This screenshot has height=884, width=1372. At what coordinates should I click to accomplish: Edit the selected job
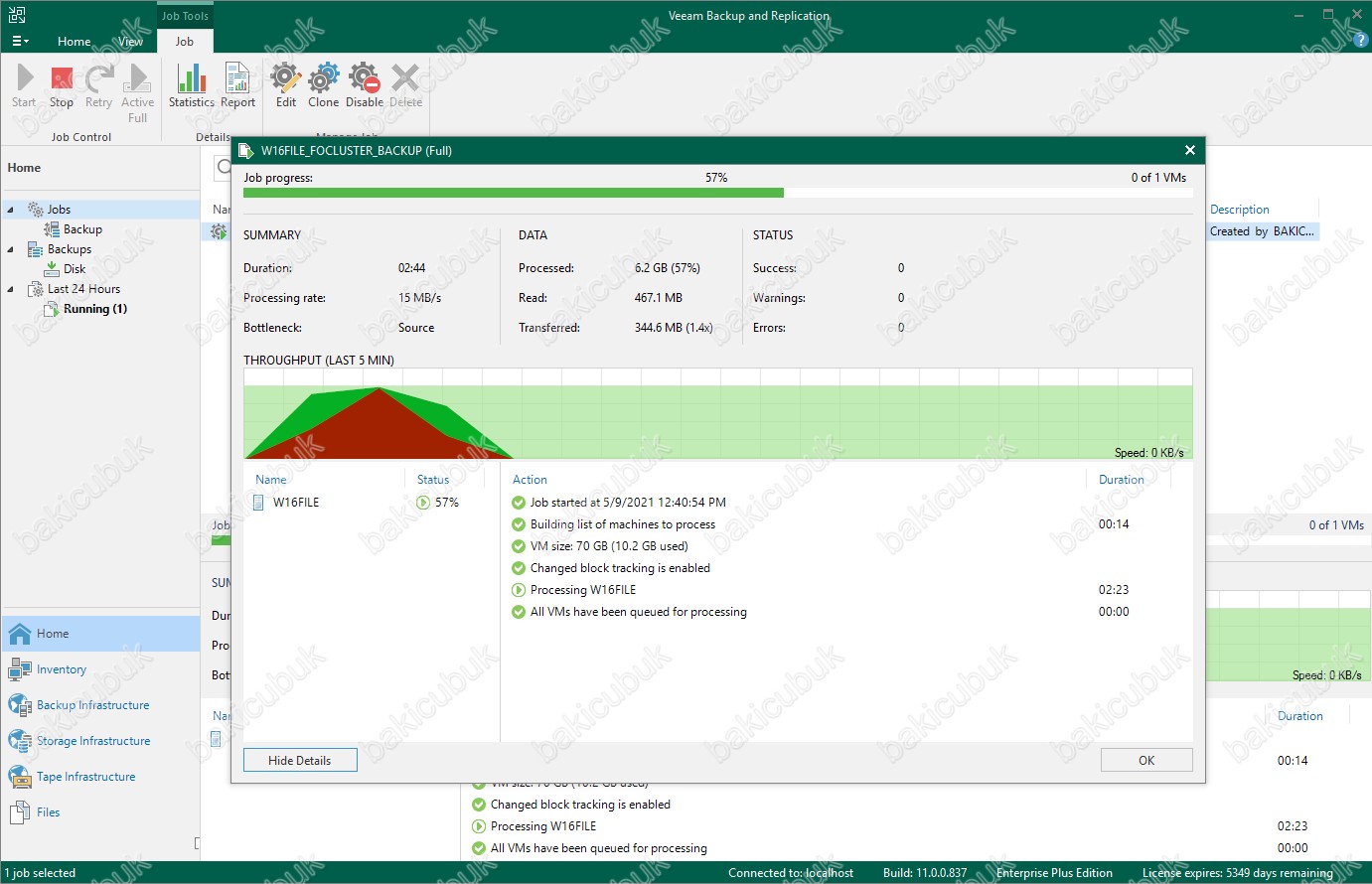point(286,85)
